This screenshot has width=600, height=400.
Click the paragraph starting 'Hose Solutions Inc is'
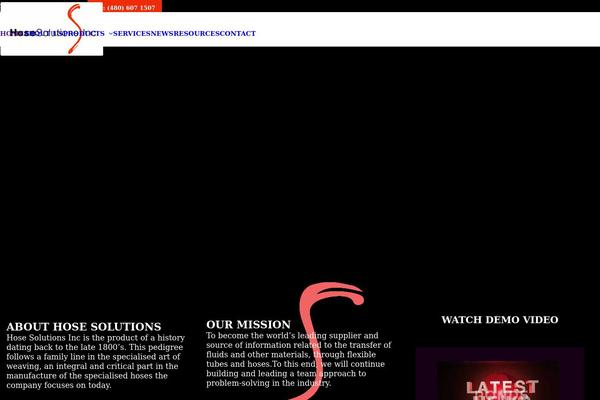(96, 361)
